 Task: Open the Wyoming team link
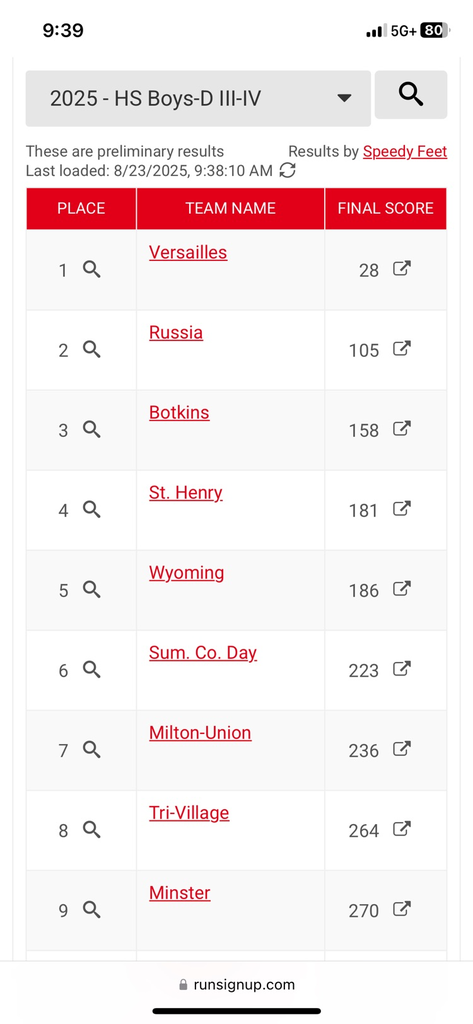coord(186,573)
